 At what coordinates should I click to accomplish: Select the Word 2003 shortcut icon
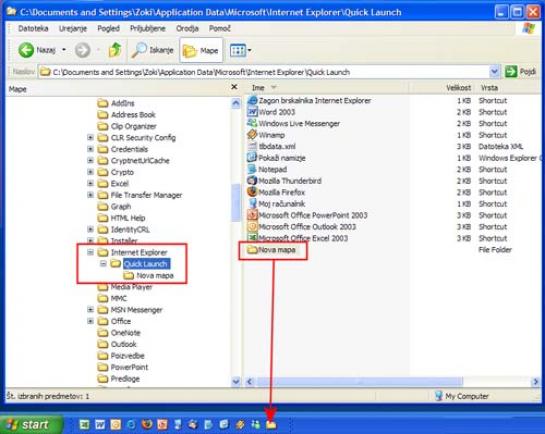pyautogui.click(x=252, y=112)
